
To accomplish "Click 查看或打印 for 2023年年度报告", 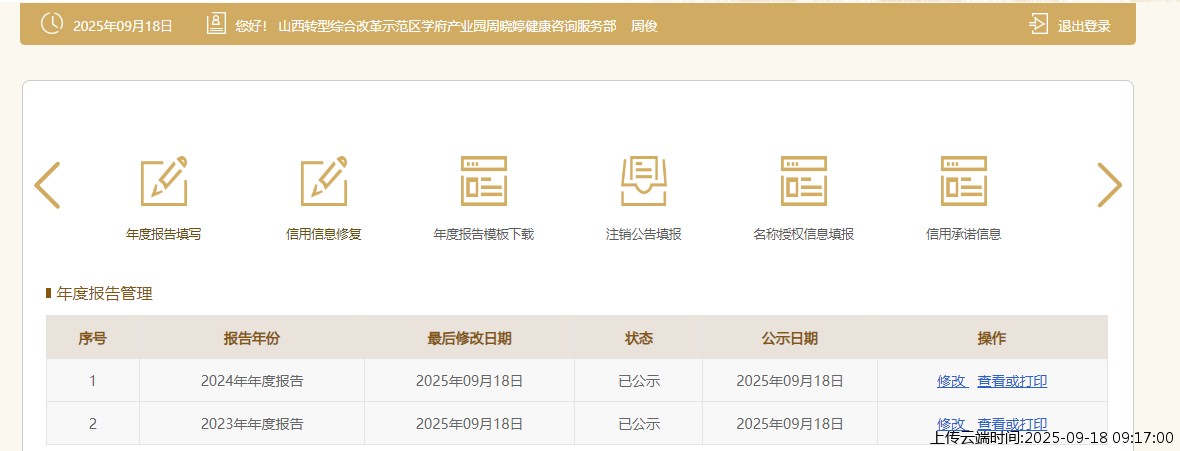I will tap(1012, 424).
